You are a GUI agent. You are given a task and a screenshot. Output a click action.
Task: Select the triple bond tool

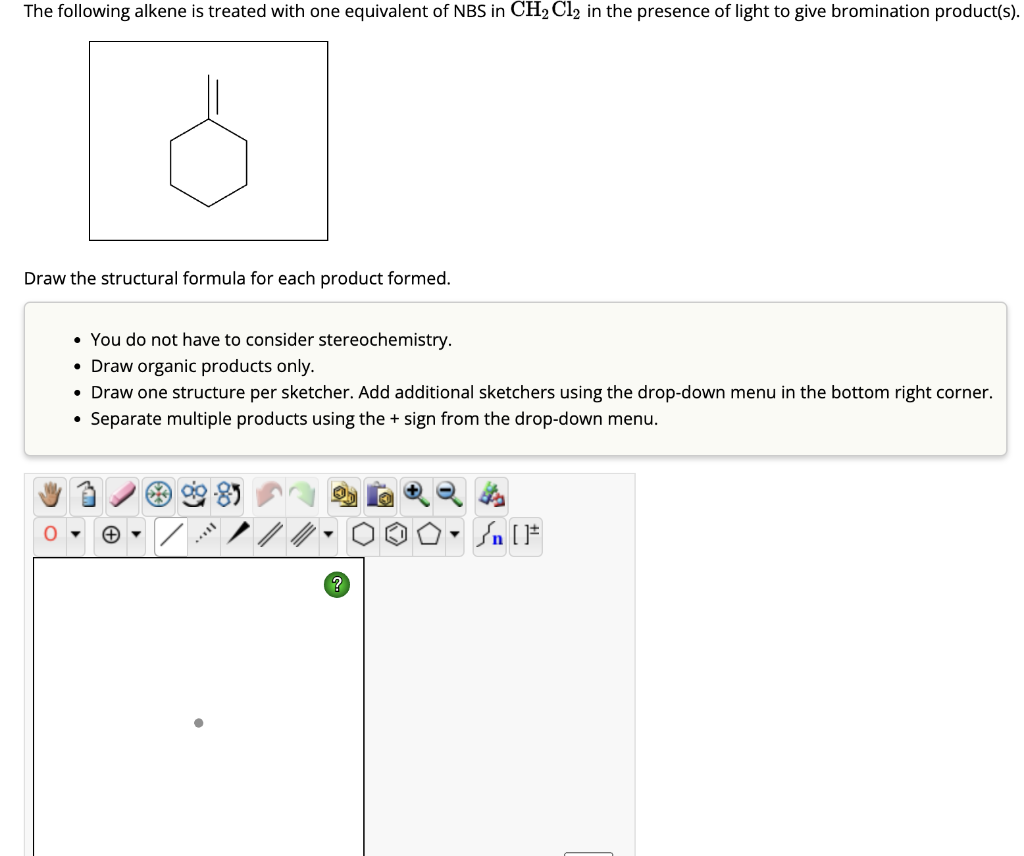click(x=302, y=535)
